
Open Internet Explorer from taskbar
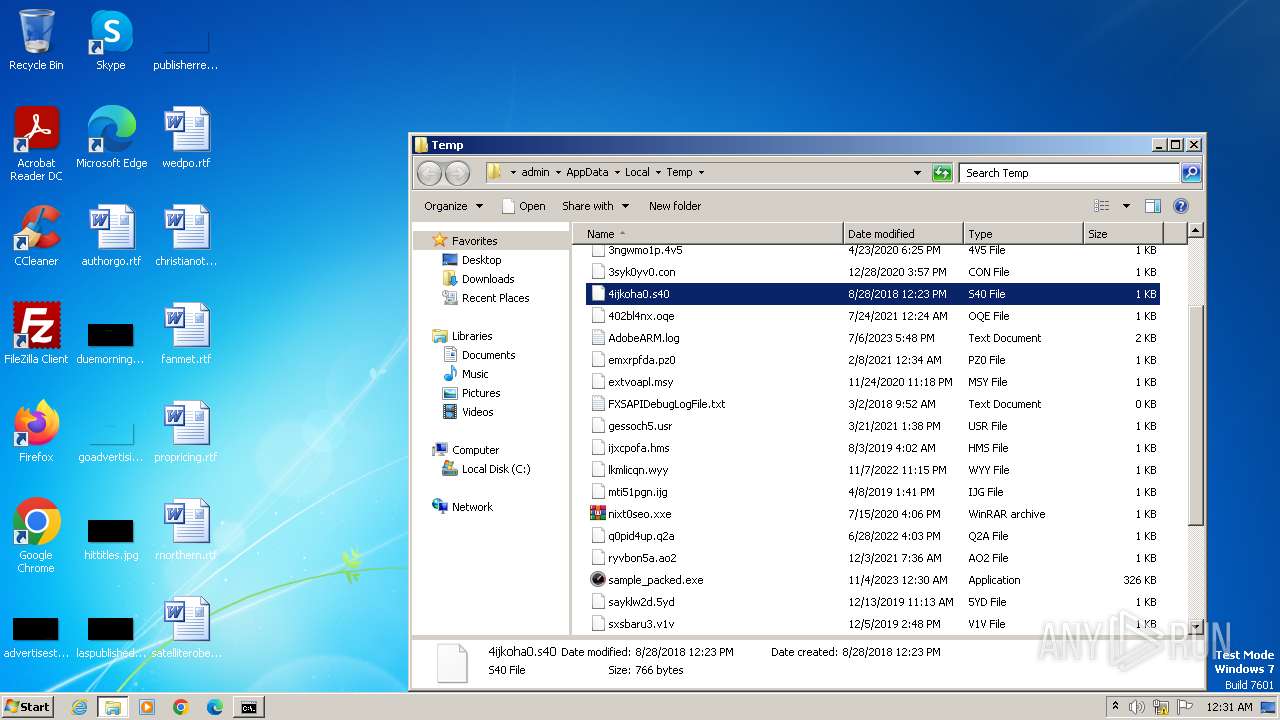coord(79,707)
